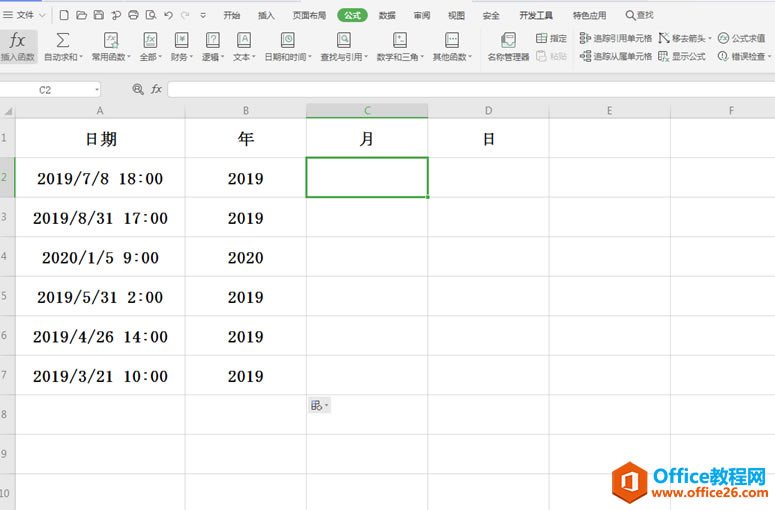Screen dimensions: 775x510
Task: Select column B header
Action: pos(246,111)
